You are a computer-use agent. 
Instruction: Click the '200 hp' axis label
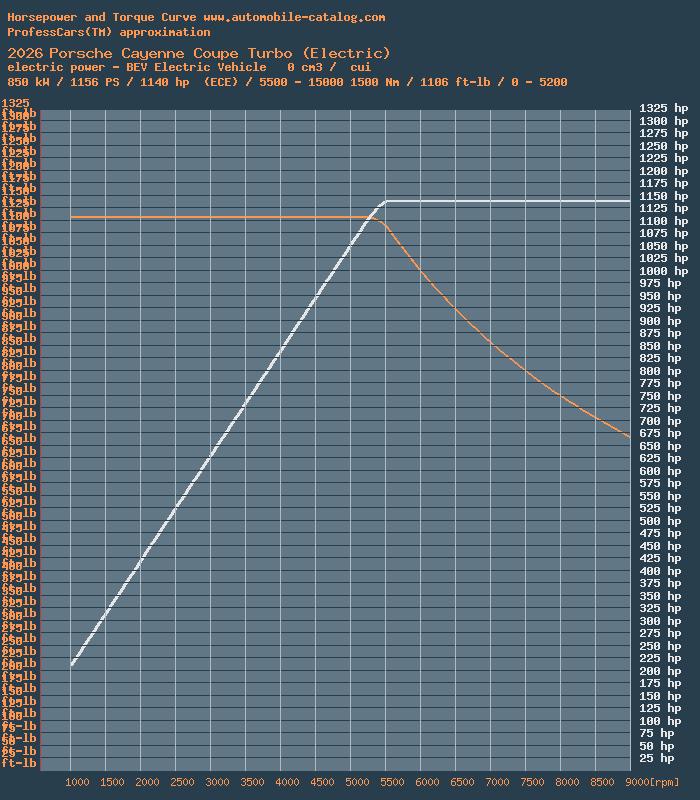coord(660,671)
